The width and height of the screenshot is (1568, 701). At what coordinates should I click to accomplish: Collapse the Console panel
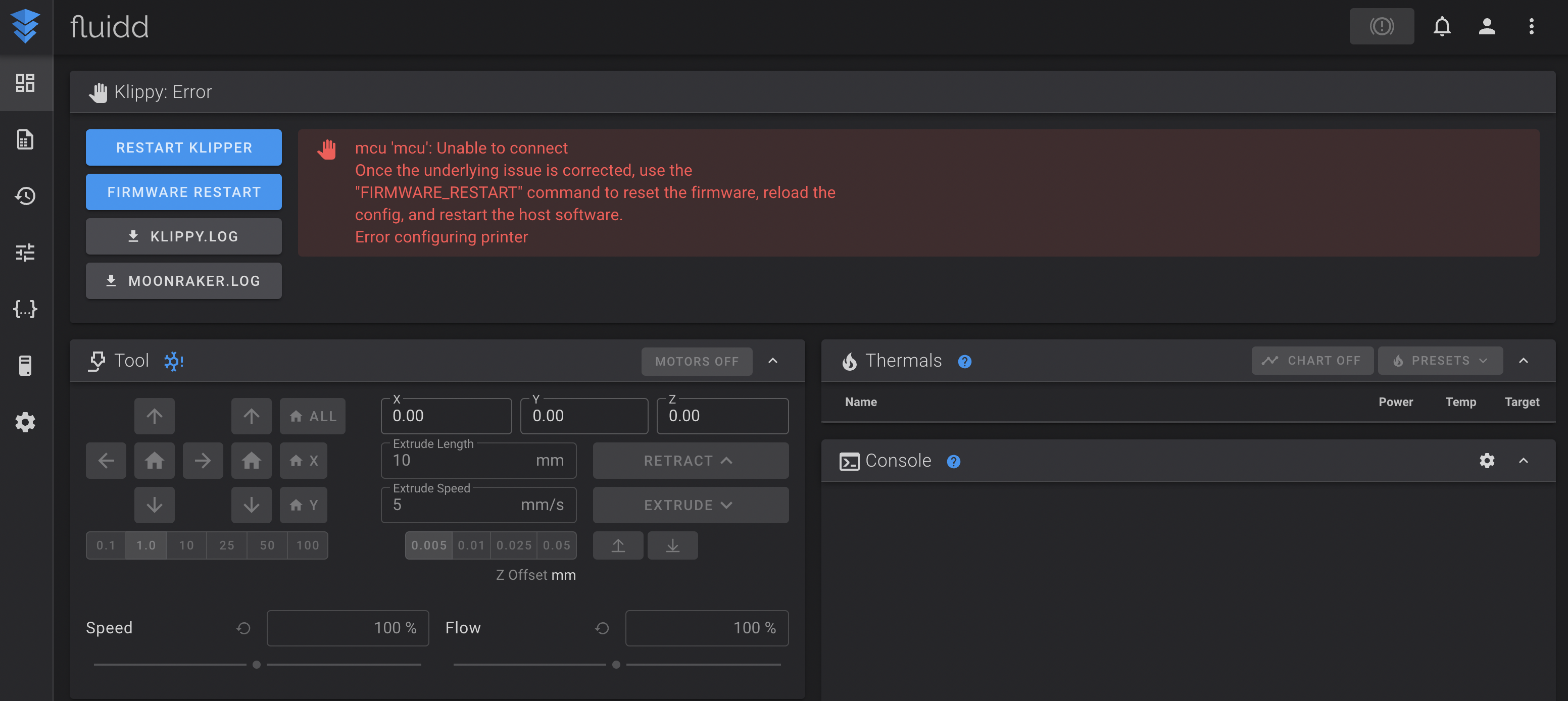1524,461
